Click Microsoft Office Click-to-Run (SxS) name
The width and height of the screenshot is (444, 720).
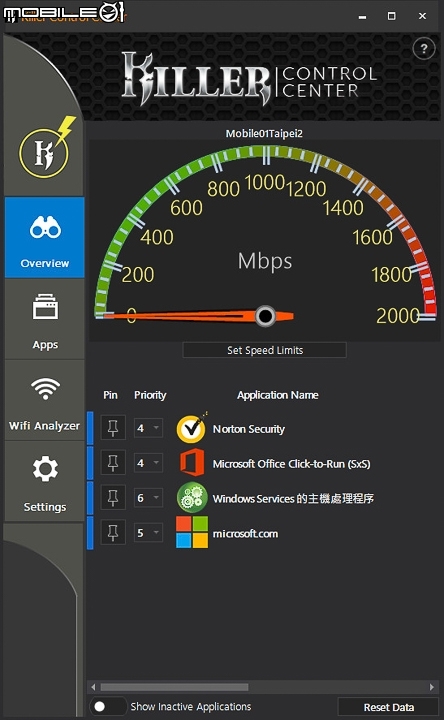tap(291, 464)
